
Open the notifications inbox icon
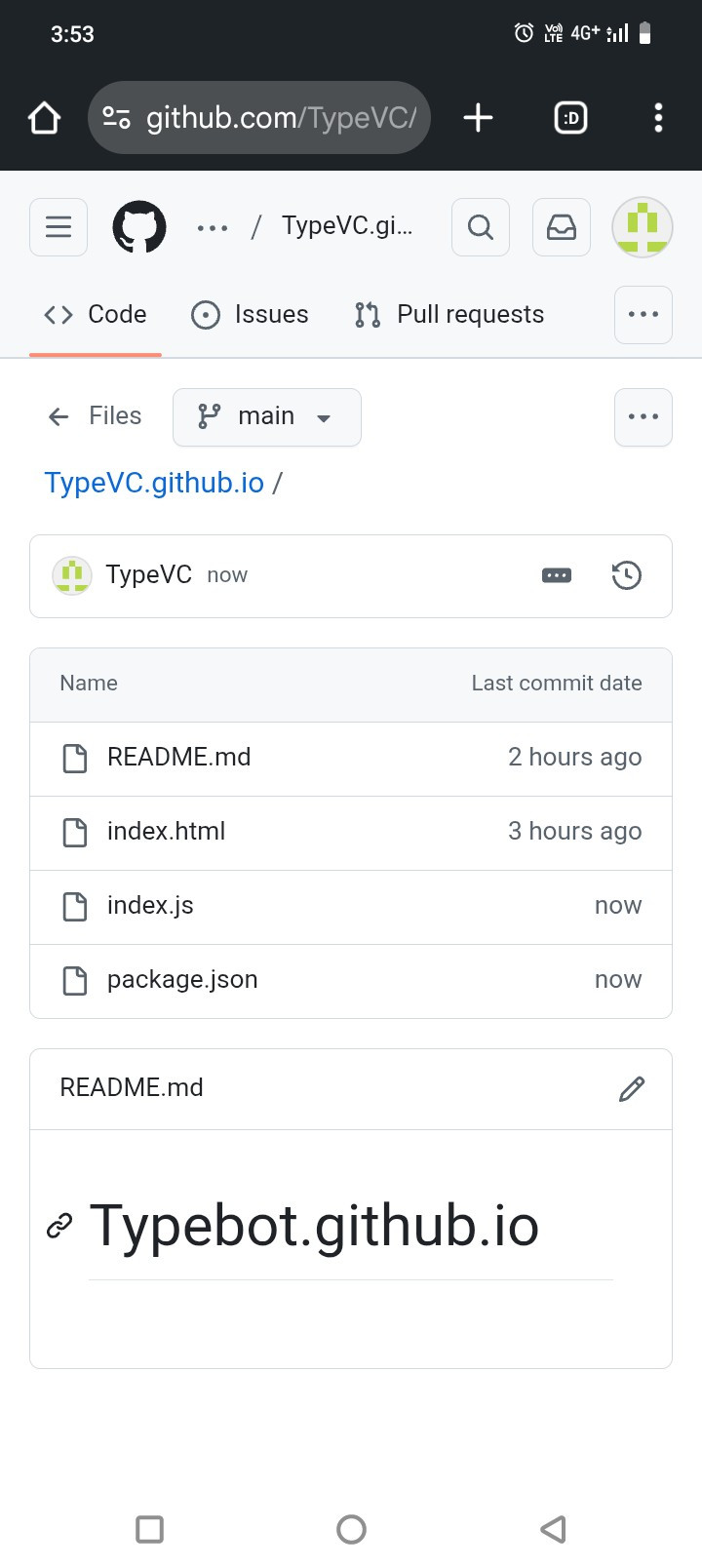pyautogui.click(x=562, y=227)
